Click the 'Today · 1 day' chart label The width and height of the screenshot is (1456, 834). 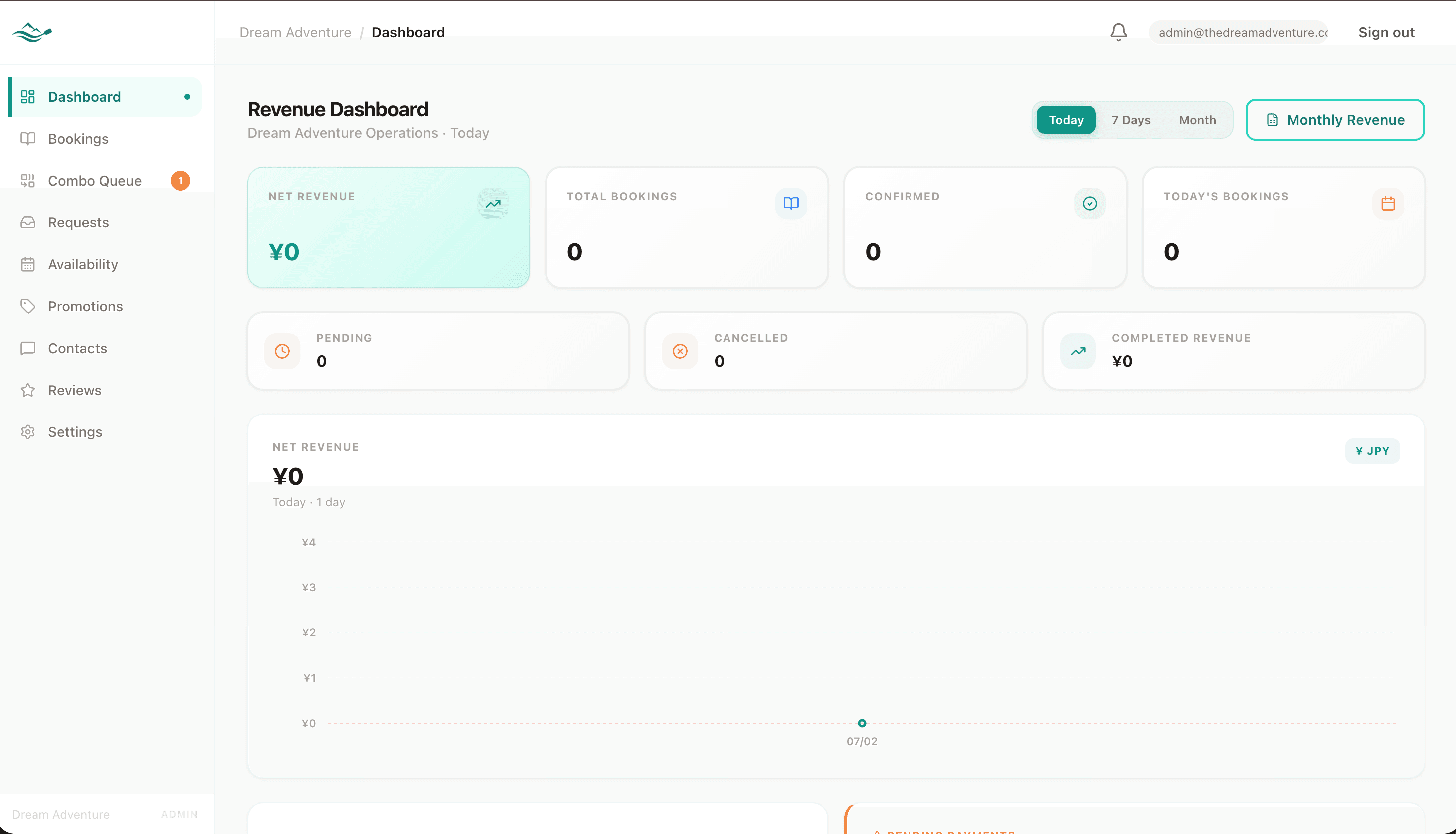click(309, 502)
